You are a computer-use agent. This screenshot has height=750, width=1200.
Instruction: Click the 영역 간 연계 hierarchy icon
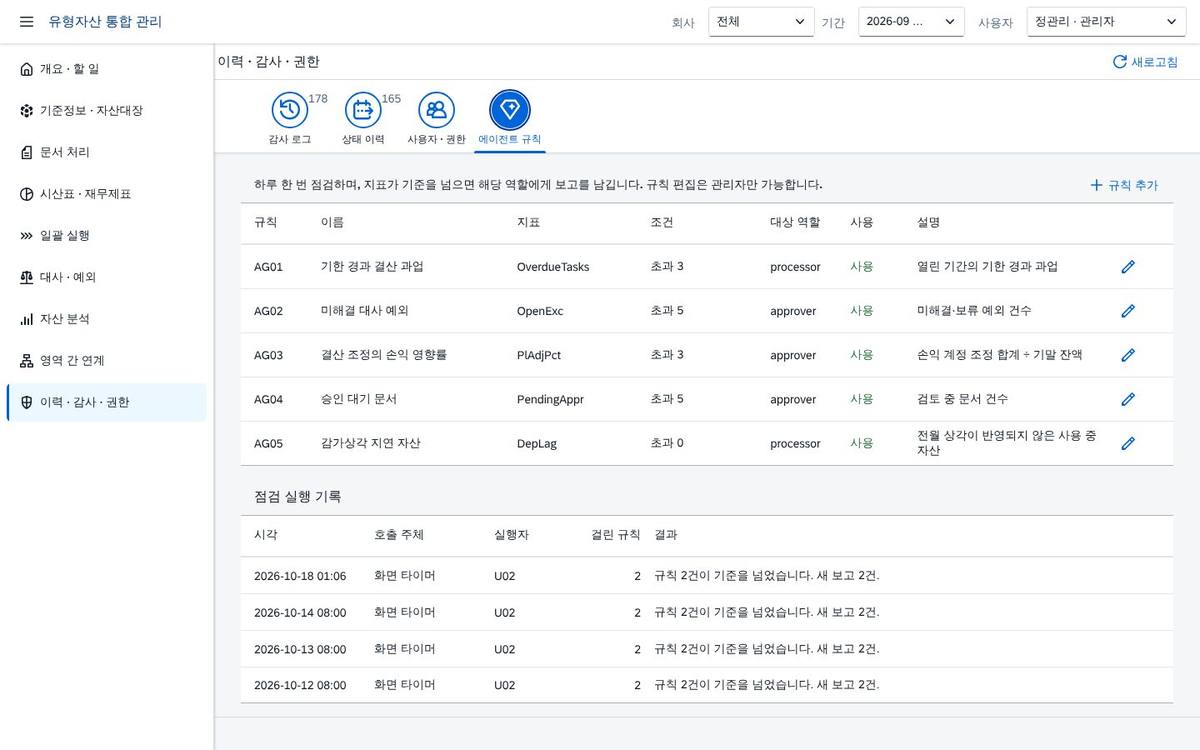[27, 361]
